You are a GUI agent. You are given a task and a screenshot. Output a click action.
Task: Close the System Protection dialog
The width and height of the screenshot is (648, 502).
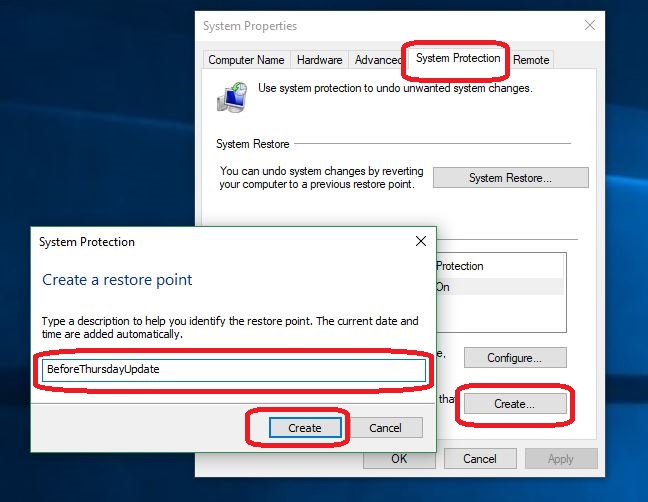pos(420,241)
